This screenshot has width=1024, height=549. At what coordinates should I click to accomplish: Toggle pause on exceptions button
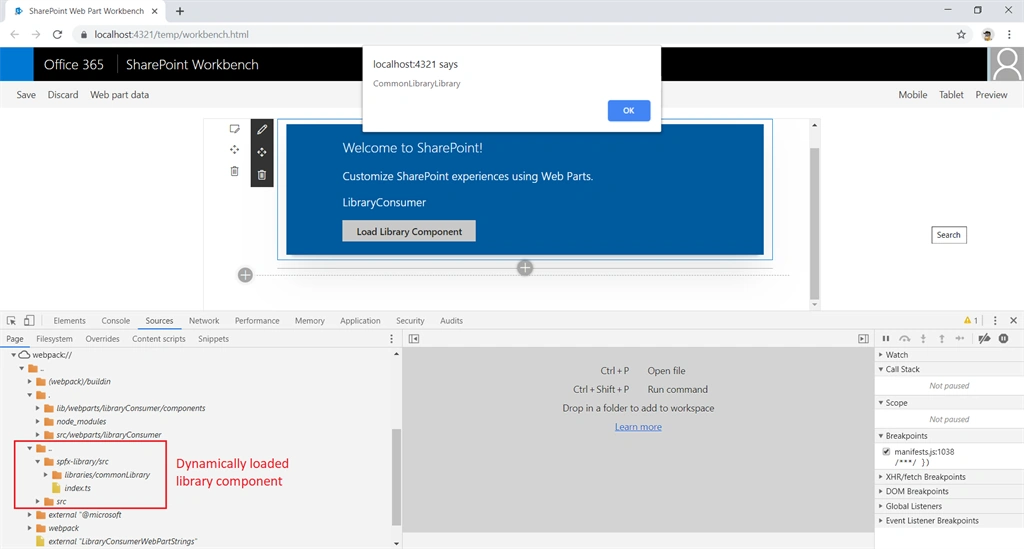pos(1004,339)
